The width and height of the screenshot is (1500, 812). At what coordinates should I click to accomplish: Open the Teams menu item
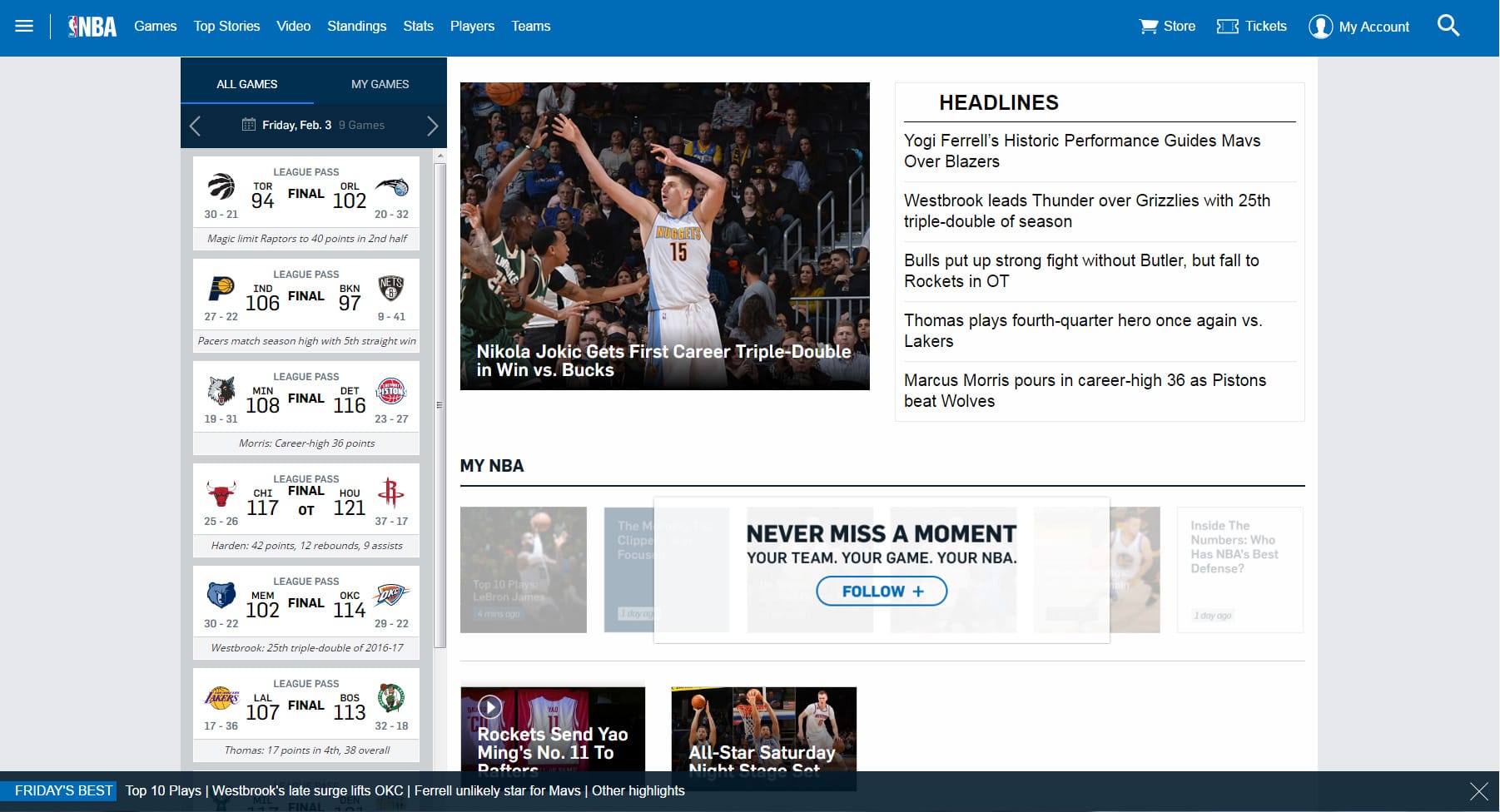[x=531, y=27]
